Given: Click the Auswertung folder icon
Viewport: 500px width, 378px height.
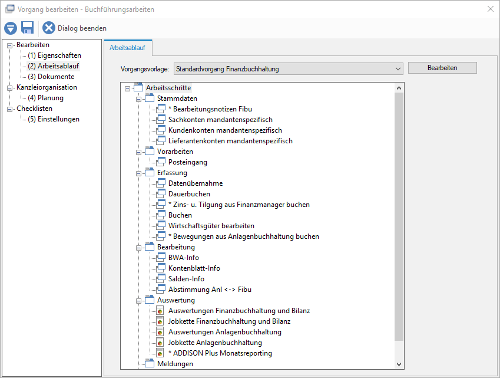Looking at the screenshot, I should (149, 300).
